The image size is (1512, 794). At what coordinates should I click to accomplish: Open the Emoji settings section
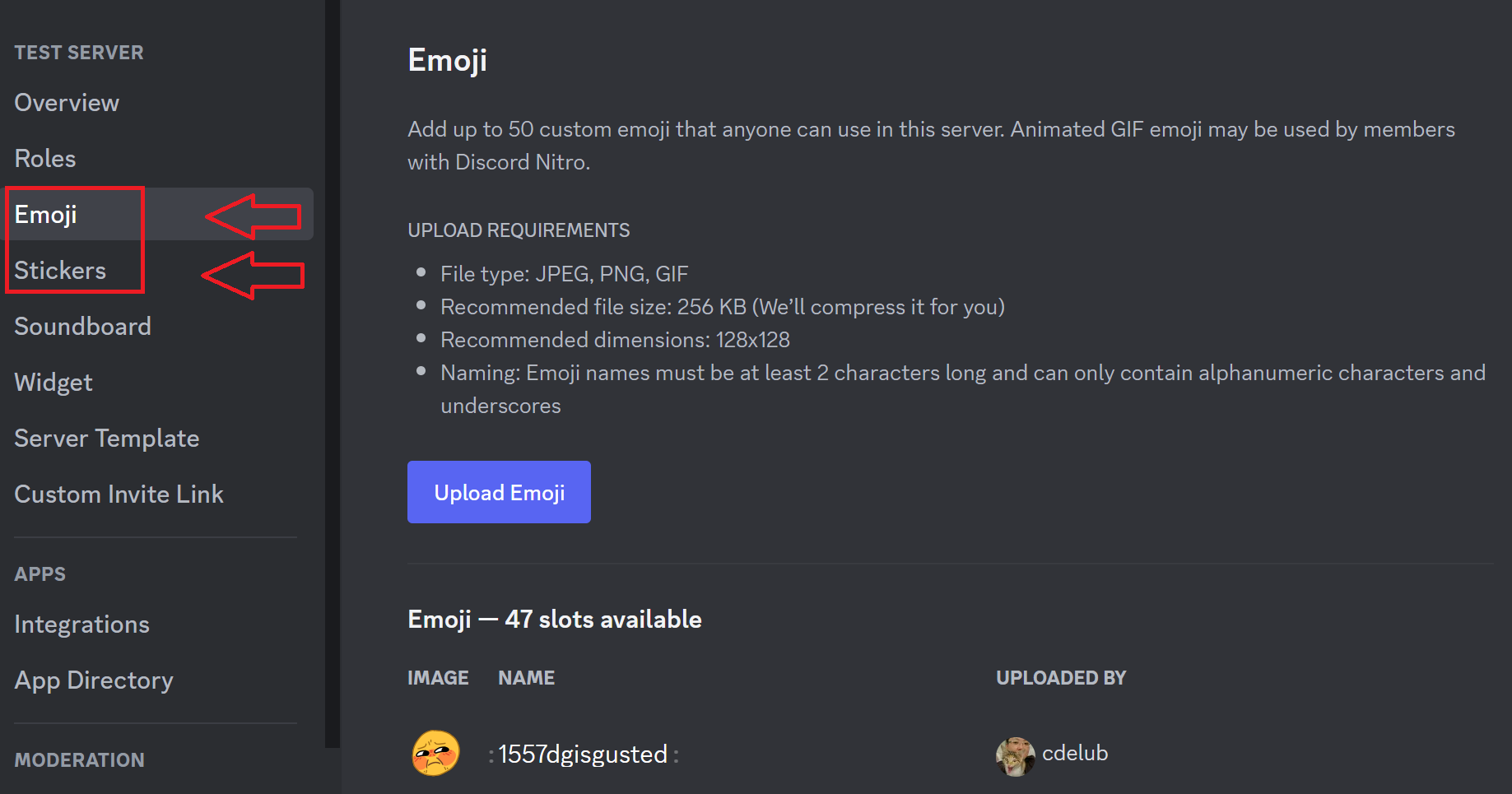[x=45, y=214]
